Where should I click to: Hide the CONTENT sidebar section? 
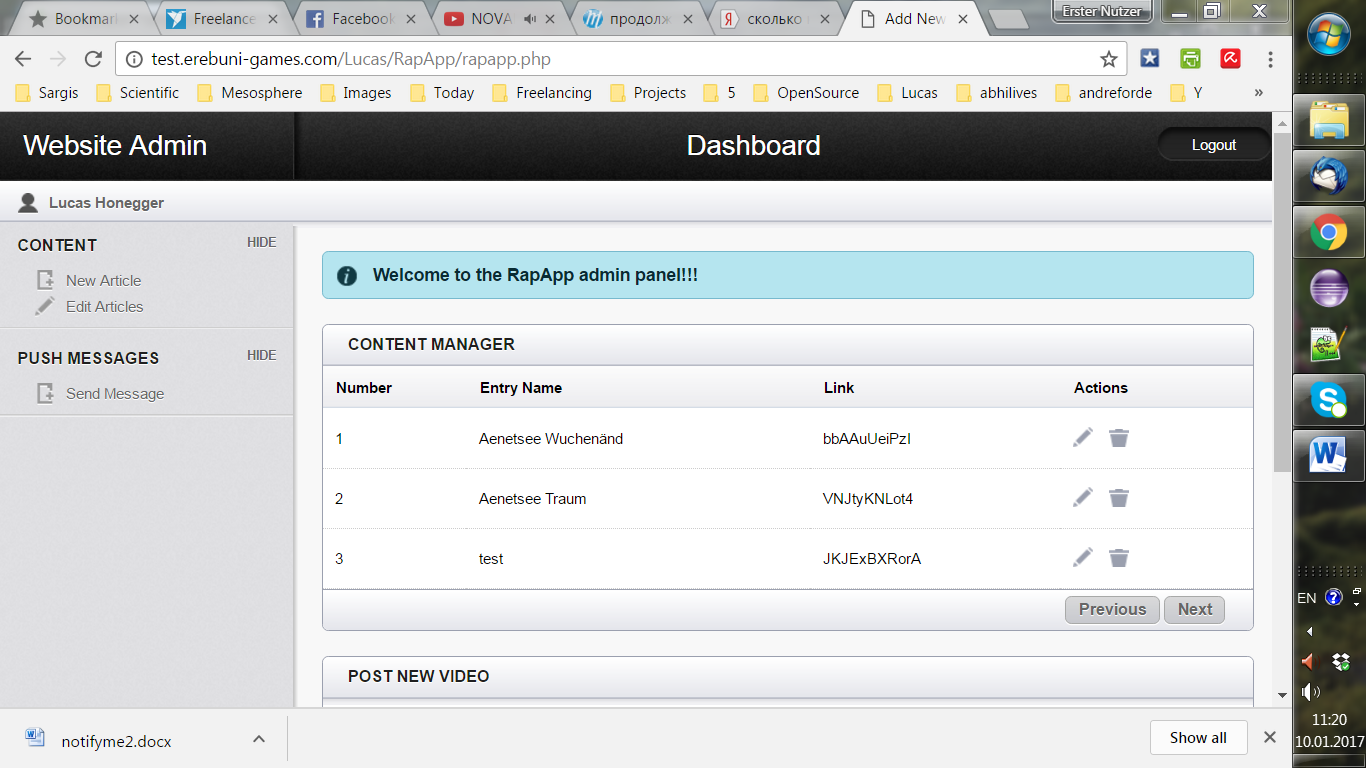[x=262, y=242]
